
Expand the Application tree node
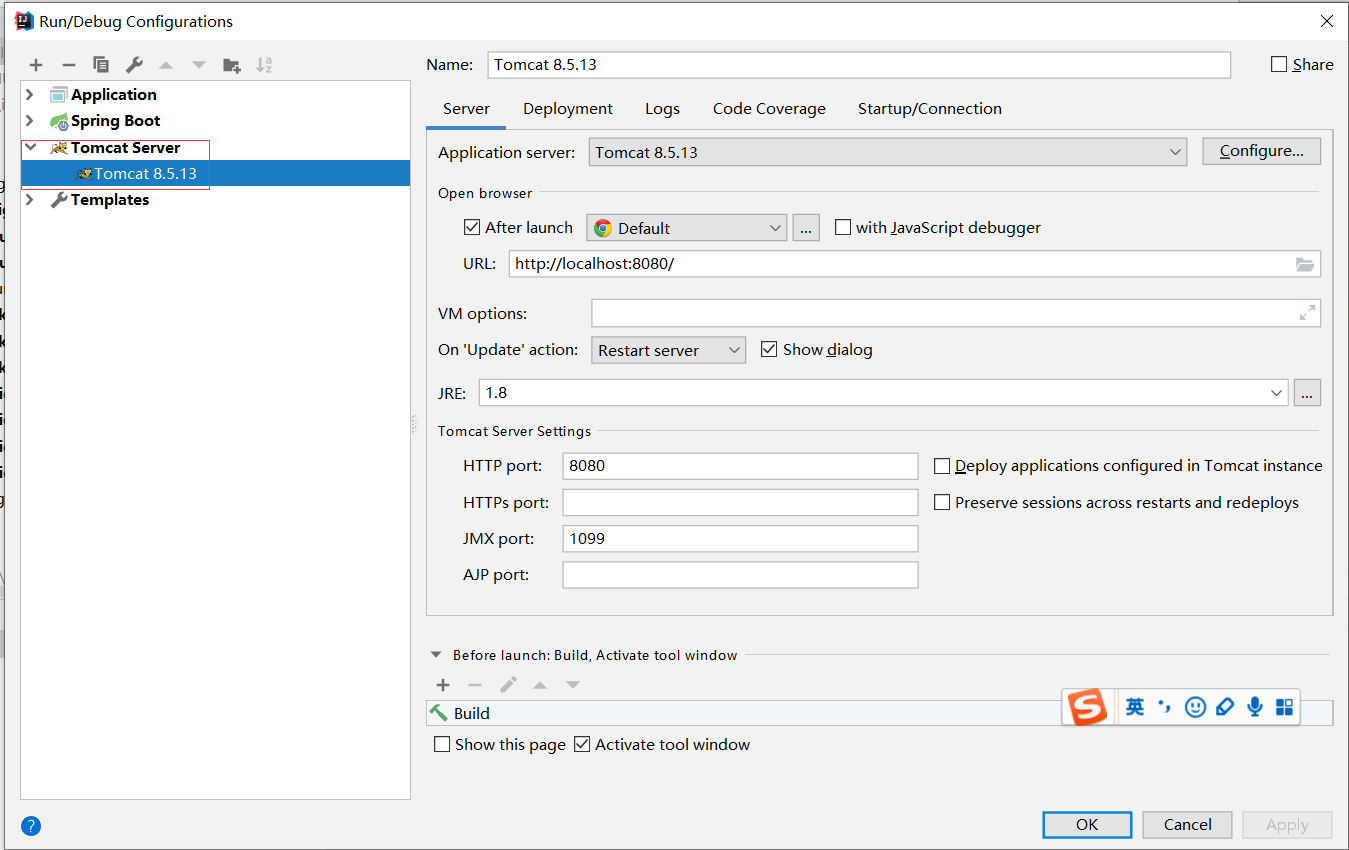[x=30, y=94]
